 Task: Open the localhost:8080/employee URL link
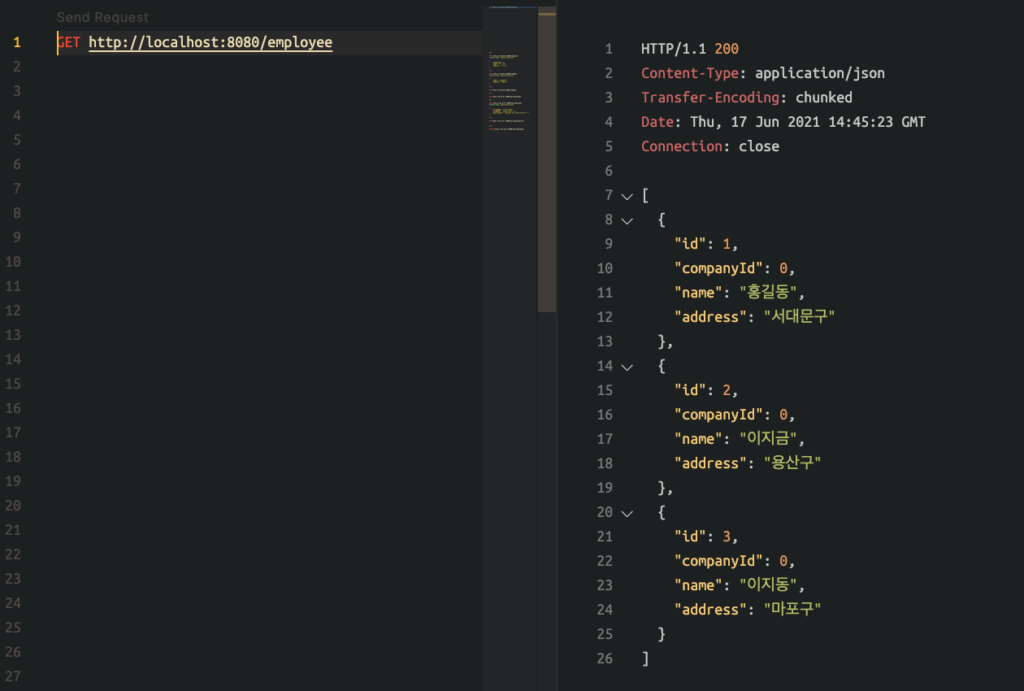click(210, 43)
